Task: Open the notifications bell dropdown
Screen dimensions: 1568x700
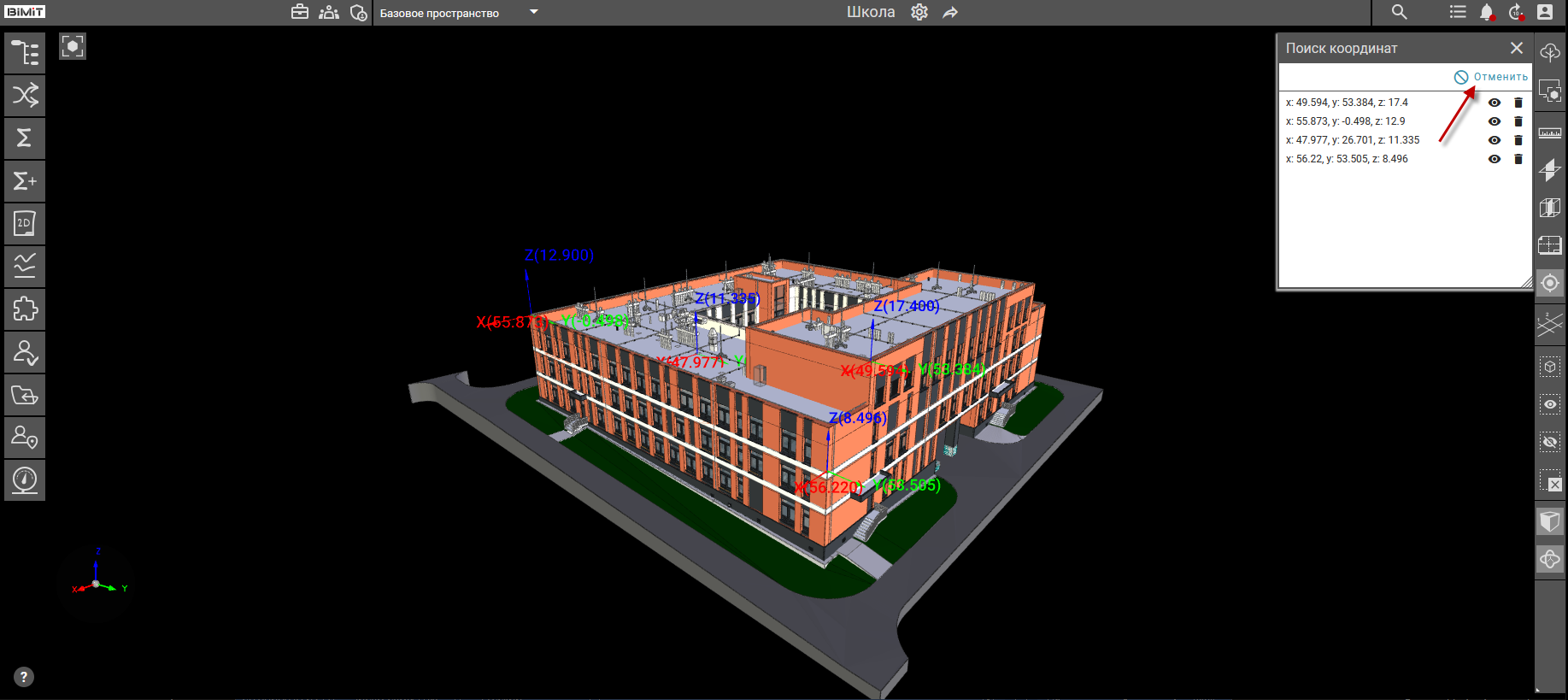Action: [x=1487, y=12]
